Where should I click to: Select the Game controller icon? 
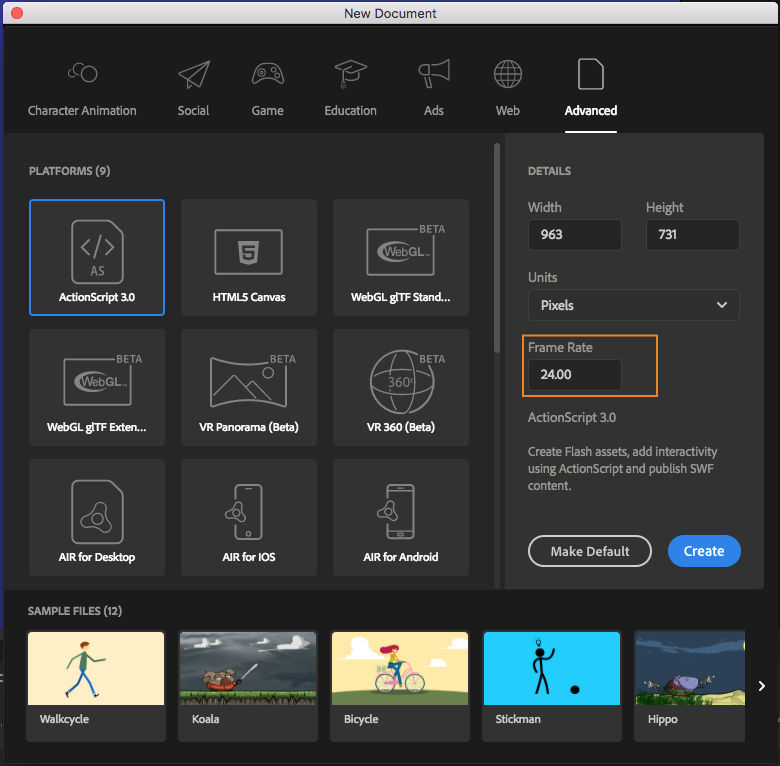point(268,74)
